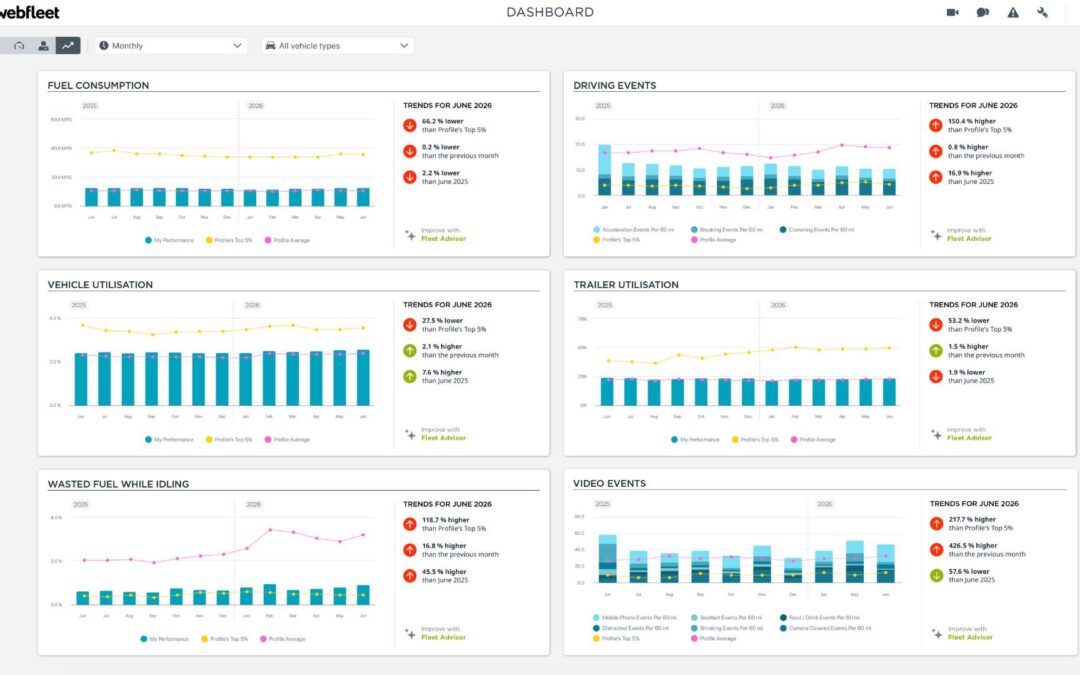Open Fleet Advisor link in Wasted Fuel card

point(443,638)
